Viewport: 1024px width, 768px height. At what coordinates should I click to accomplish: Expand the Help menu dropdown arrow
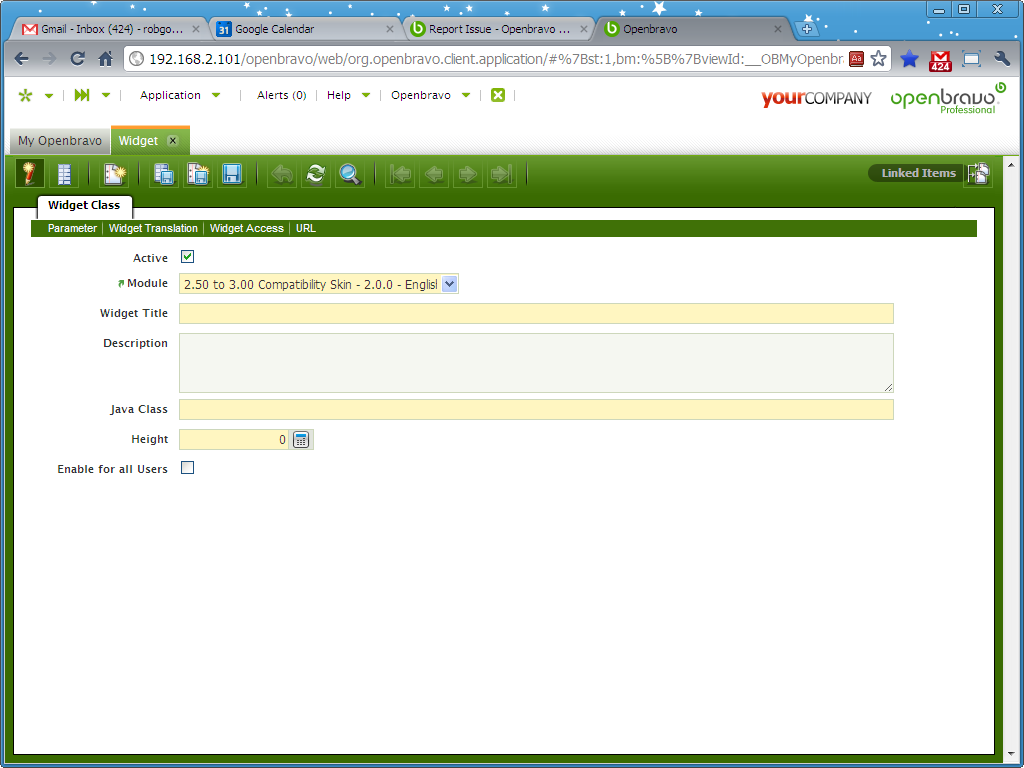(366, 95)
